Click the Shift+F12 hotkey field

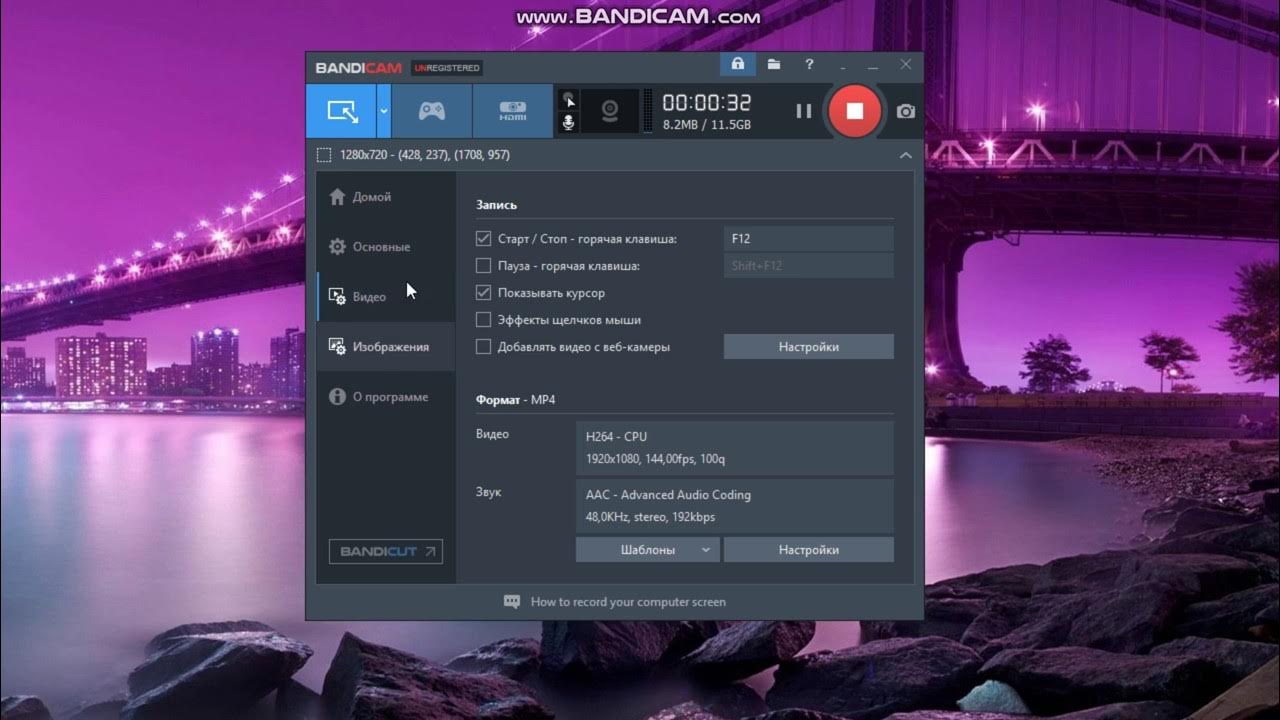[x=808, y=266]
